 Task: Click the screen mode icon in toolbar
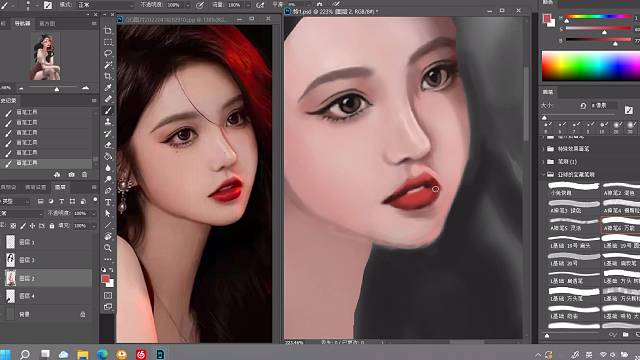point(108,307)
